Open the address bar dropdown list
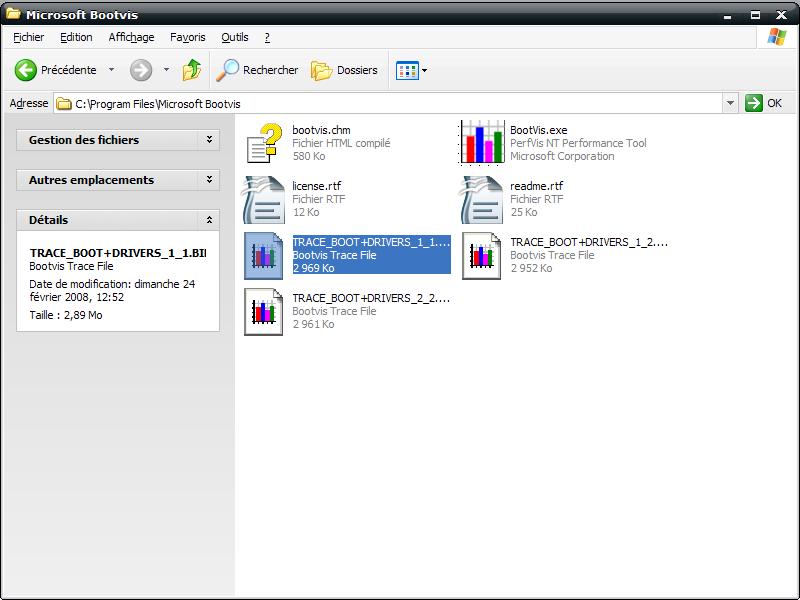Image resolution: width=800 pixels, height=600 pixels. [730, 104]
